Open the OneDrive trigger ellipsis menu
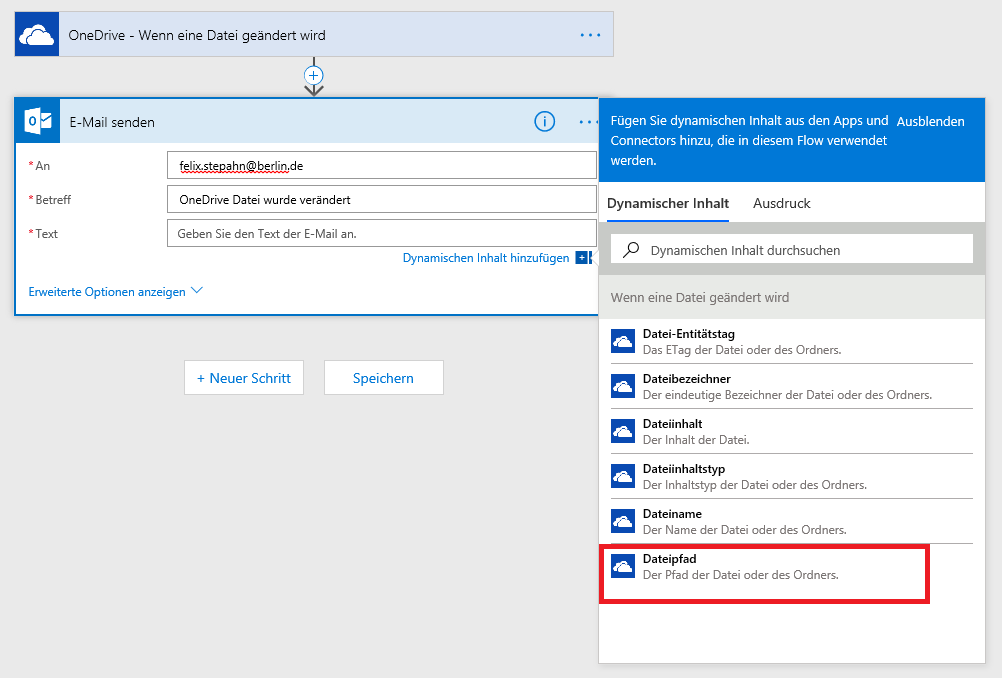The height and width of the screenshot is (678, 1002). pos(590,35)
